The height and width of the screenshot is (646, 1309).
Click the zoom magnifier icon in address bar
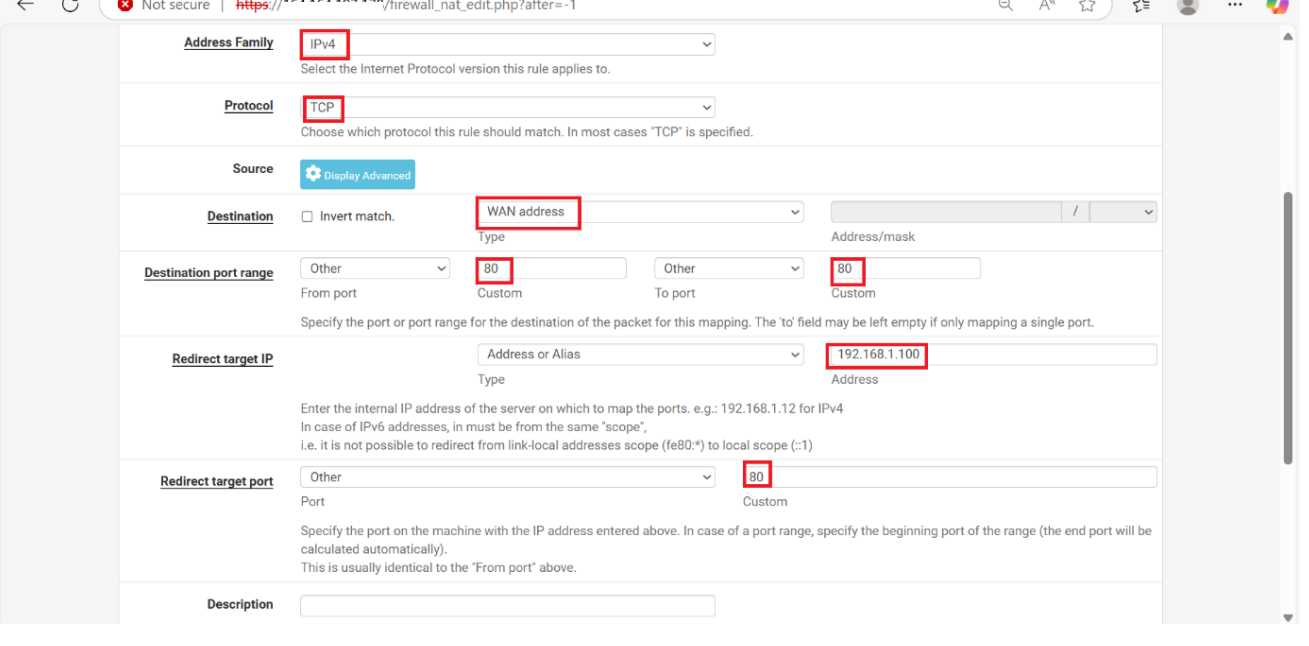[1005, 5]
